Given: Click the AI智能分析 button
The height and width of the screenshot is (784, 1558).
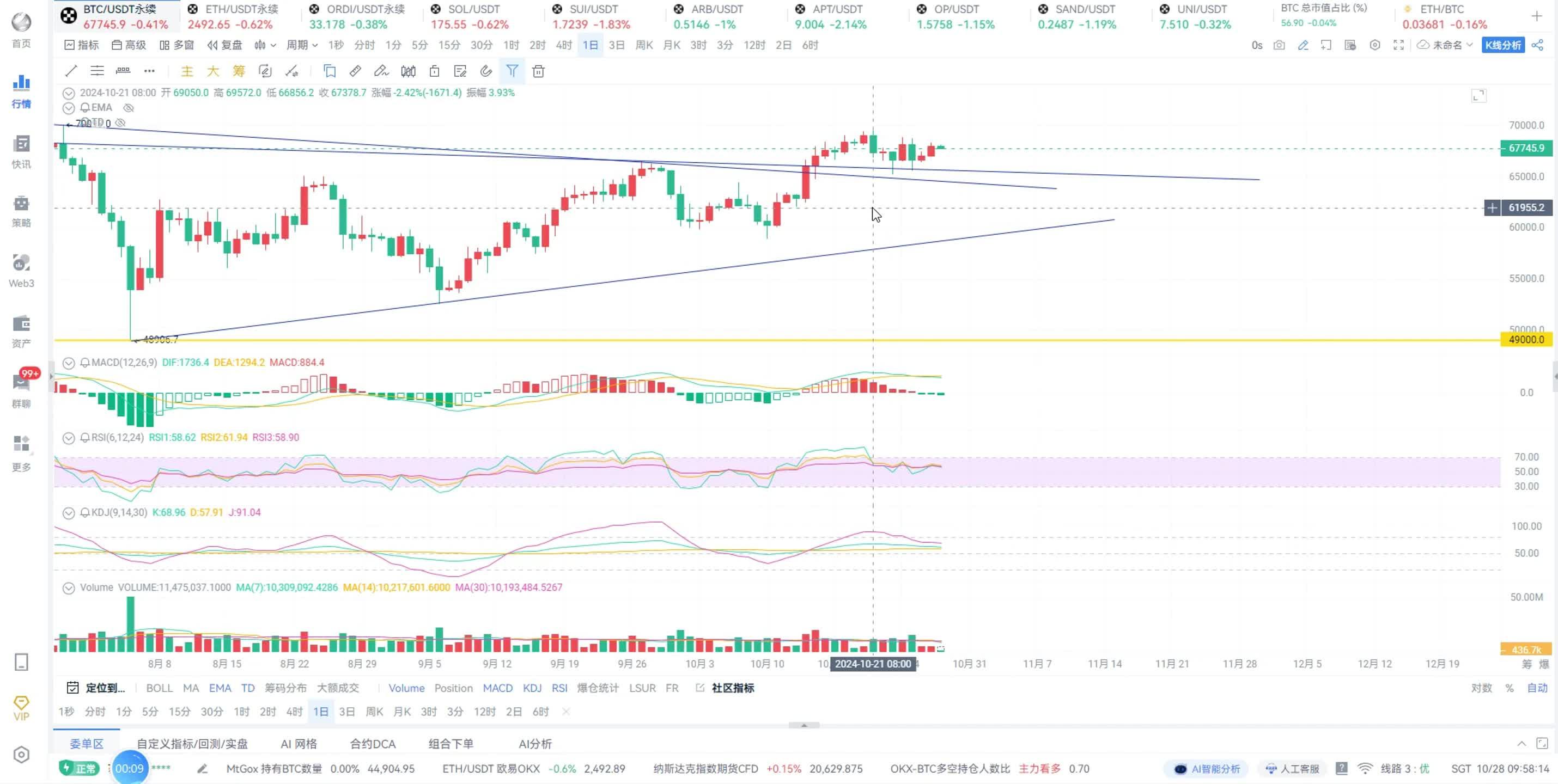Looking at the screenshot, I should [1207, 769].
